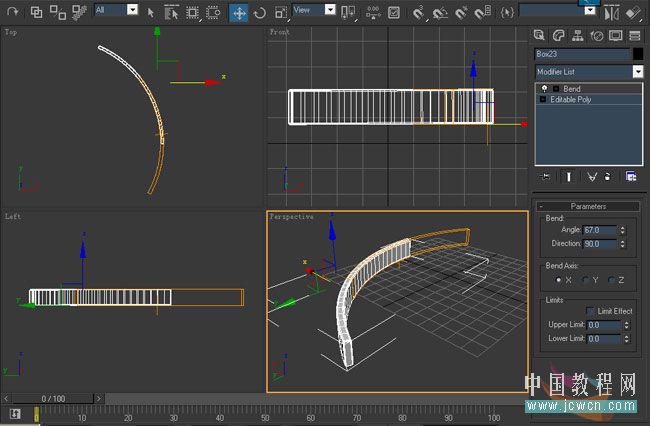
Task: Choose the Bind to Space Warp tool
Action: (79, 12)
